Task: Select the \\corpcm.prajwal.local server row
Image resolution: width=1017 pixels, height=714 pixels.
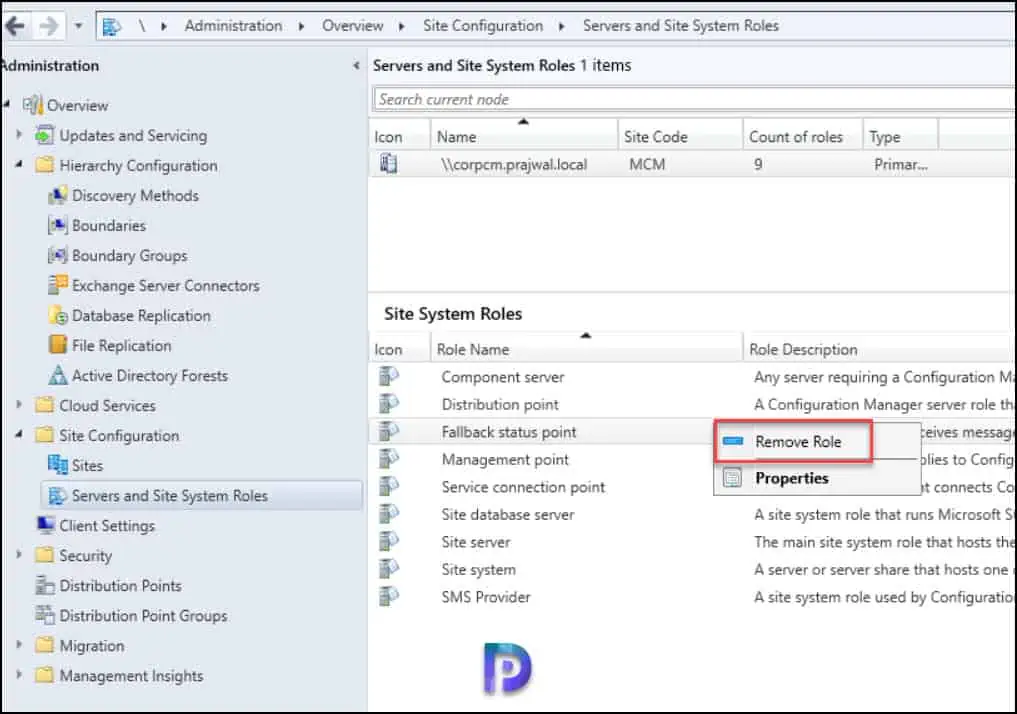Action: 692,164
